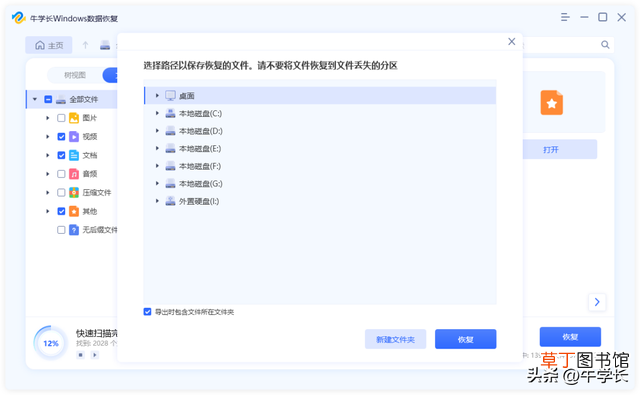Select 本地磁盘(E:) as save location
The height and width of the screenshot is (395, 640).
click(320, 149)
